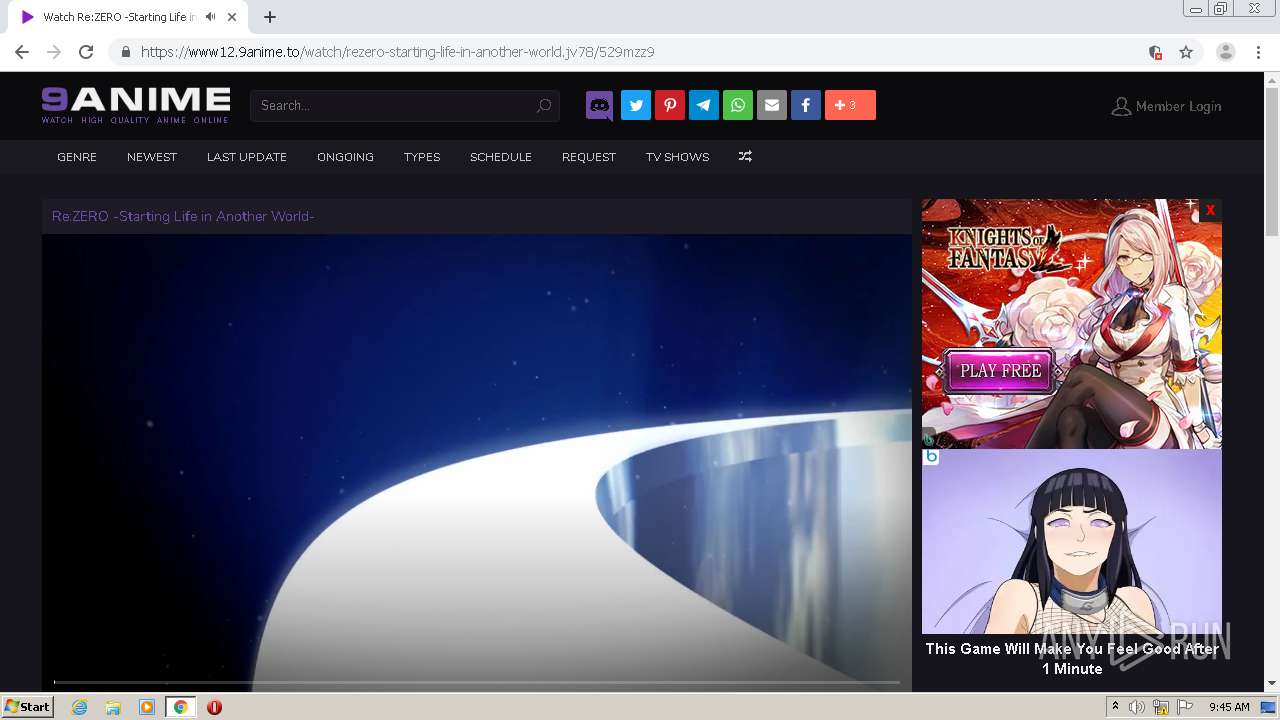
Task: Open the red Opera taskbar icon
Action: point(214,707)
